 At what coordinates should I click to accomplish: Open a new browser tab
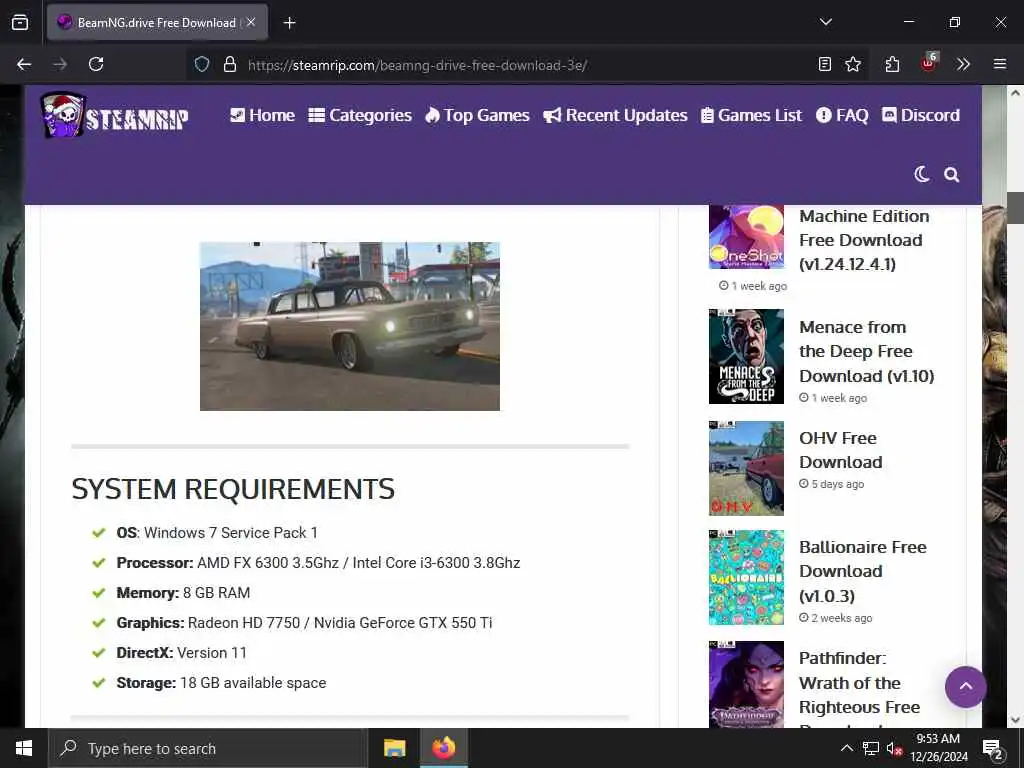(289, 23)
